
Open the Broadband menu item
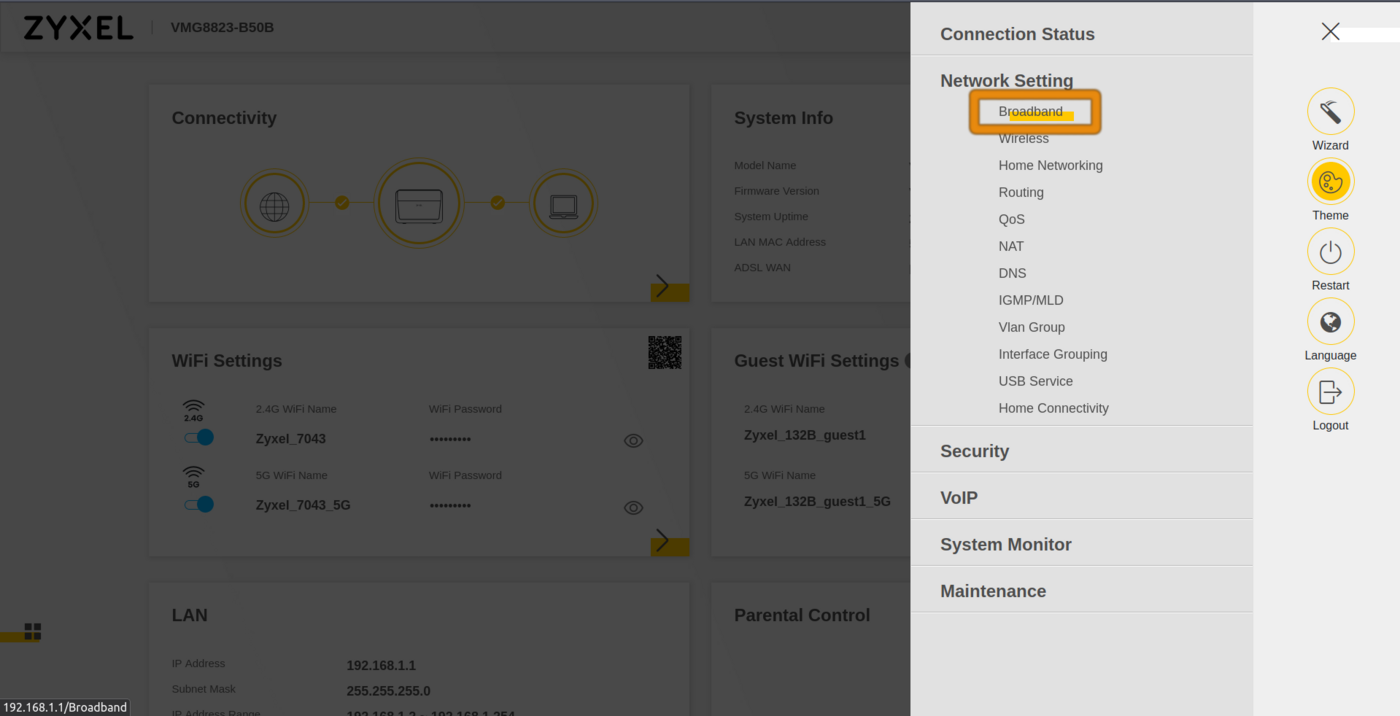pos(1030,111)
